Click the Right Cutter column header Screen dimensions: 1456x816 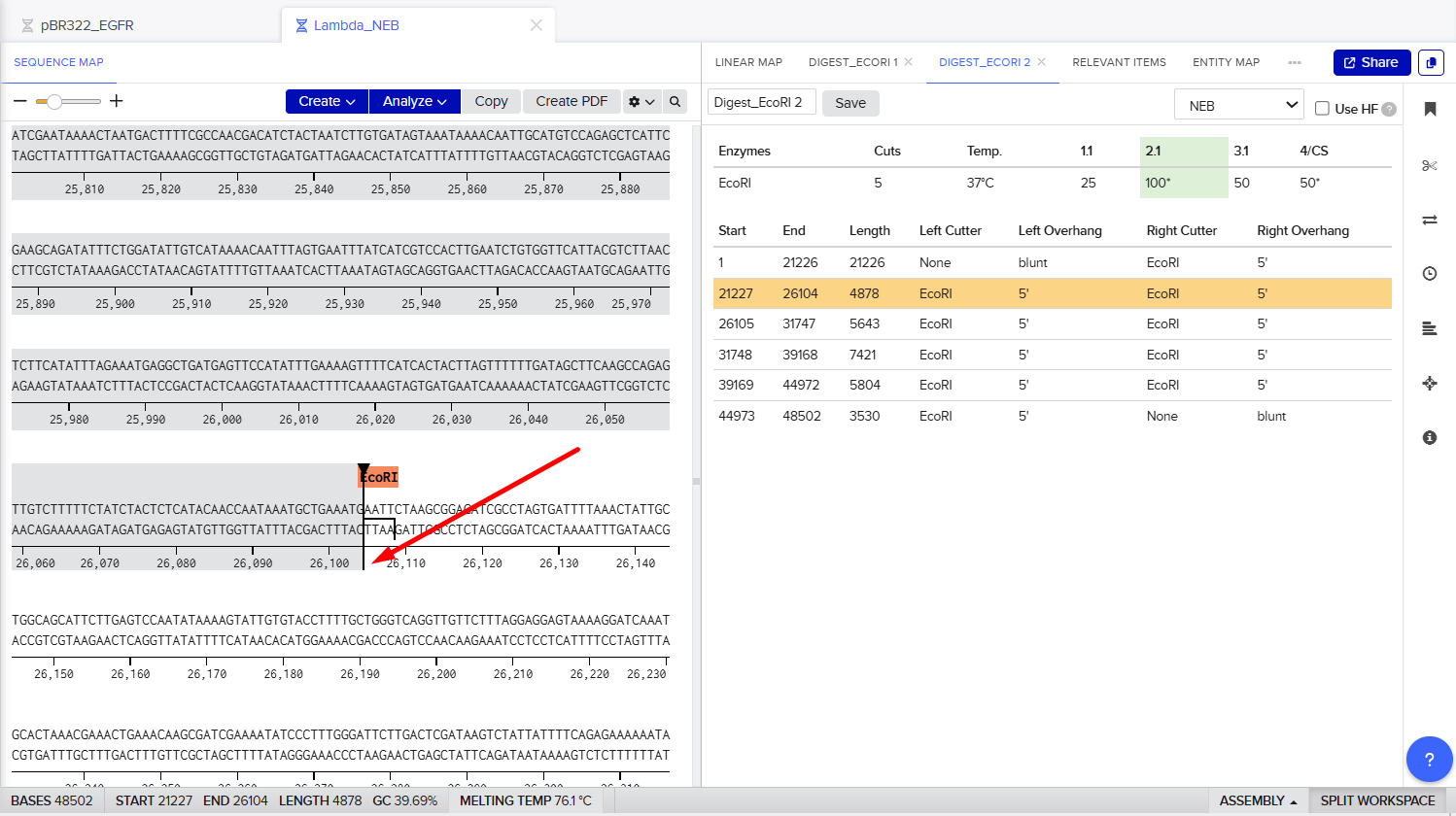[1182, 230]
